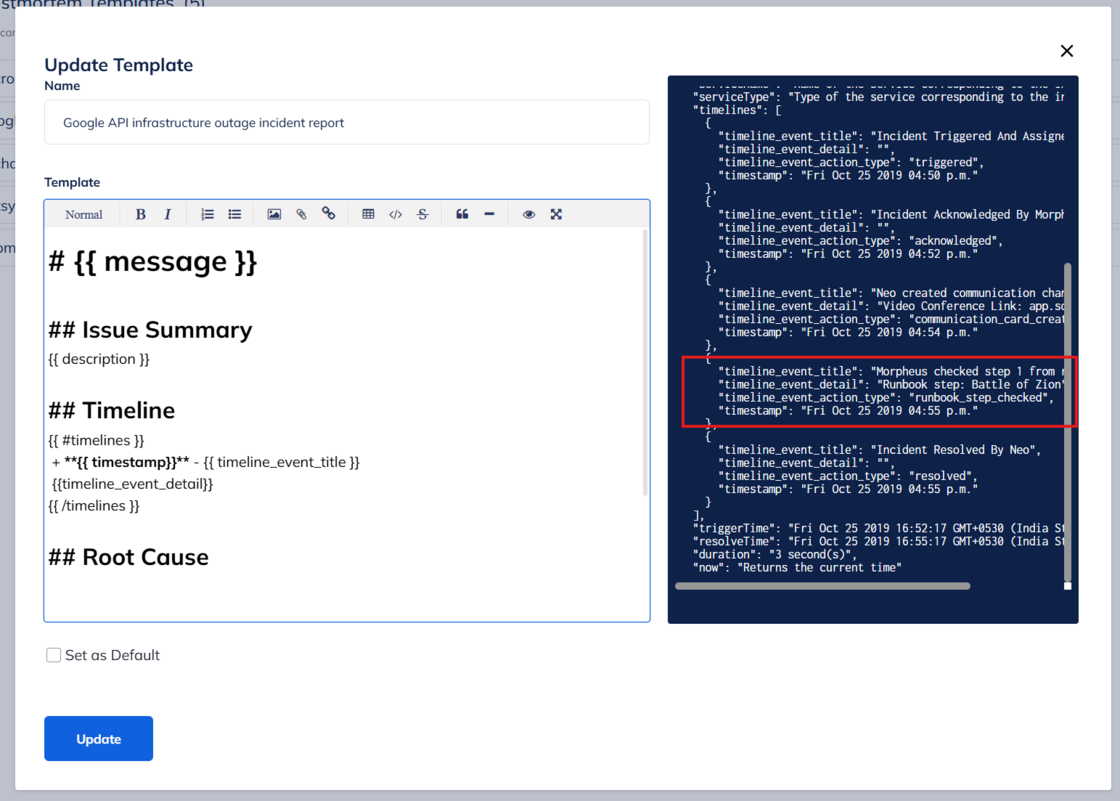Click the "now": "Returns the current time" line
This screenshot has width=1120, height=801.
[797, 567]
